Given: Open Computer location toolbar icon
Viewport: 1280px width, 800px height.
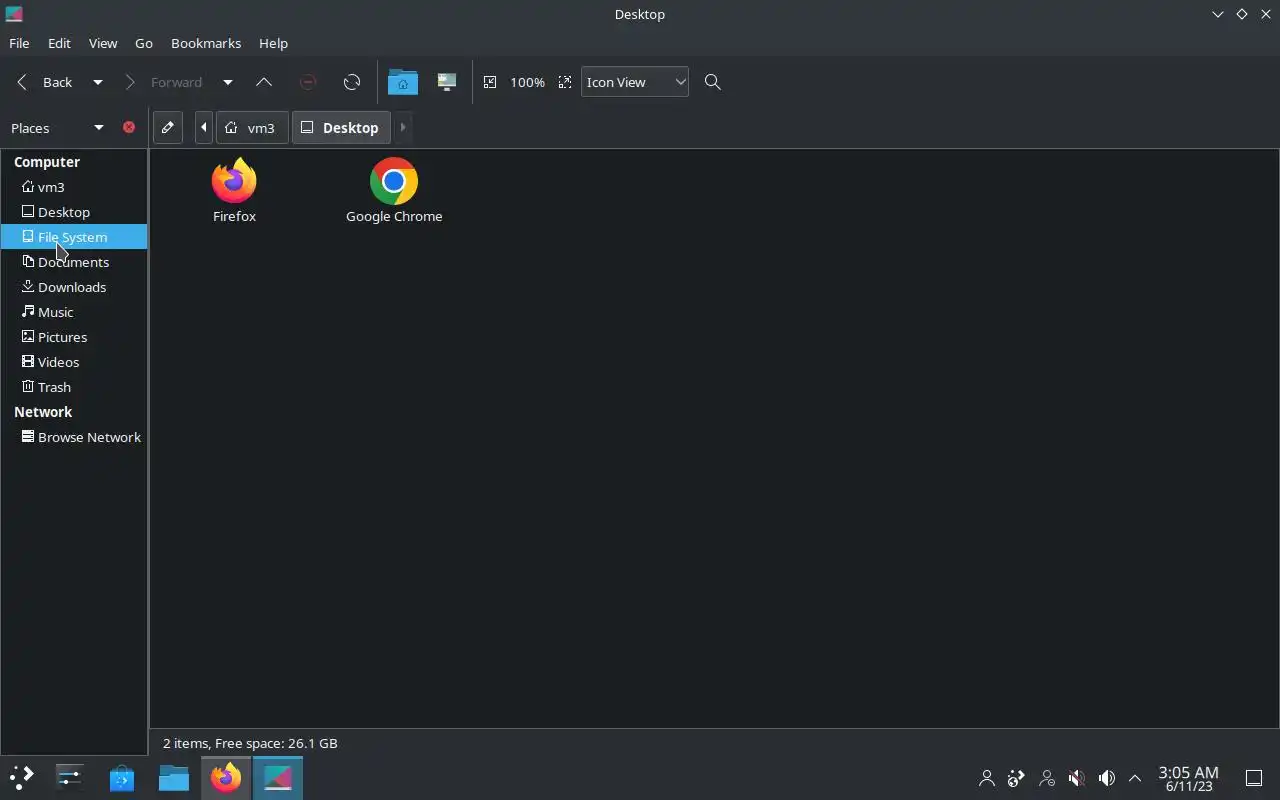Looking at the screenshot, I should (447, 82).
